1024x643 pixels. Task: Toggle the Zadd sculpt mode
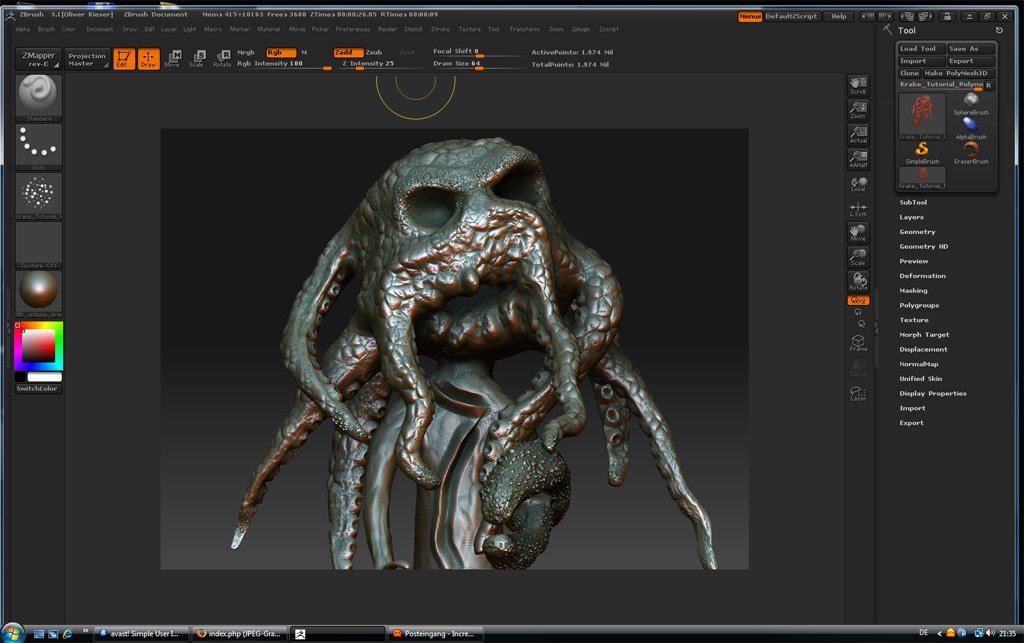tap(348, 52)
